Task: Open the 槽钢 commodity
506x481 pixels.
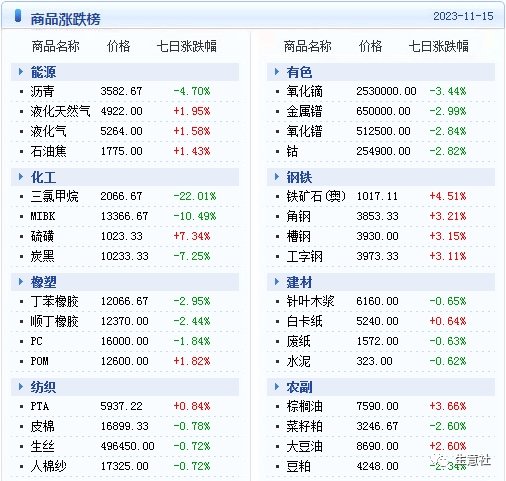Action: coord(298,236)
